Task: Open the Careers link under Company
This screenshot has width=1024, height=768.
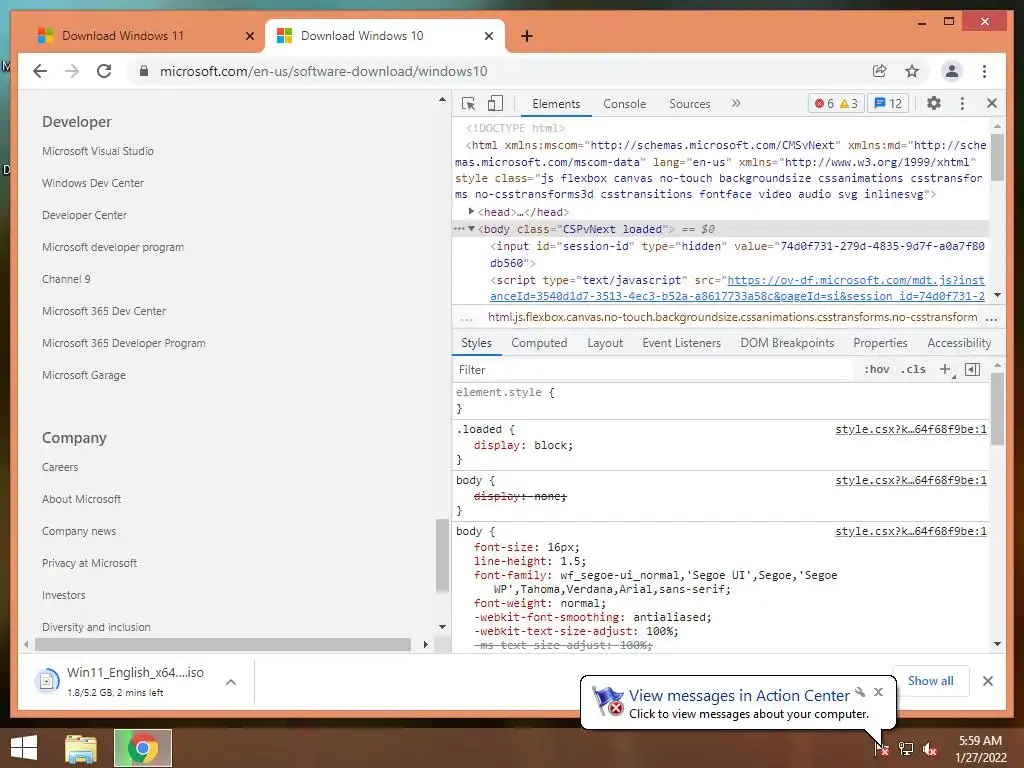Action: pos(60,467)
